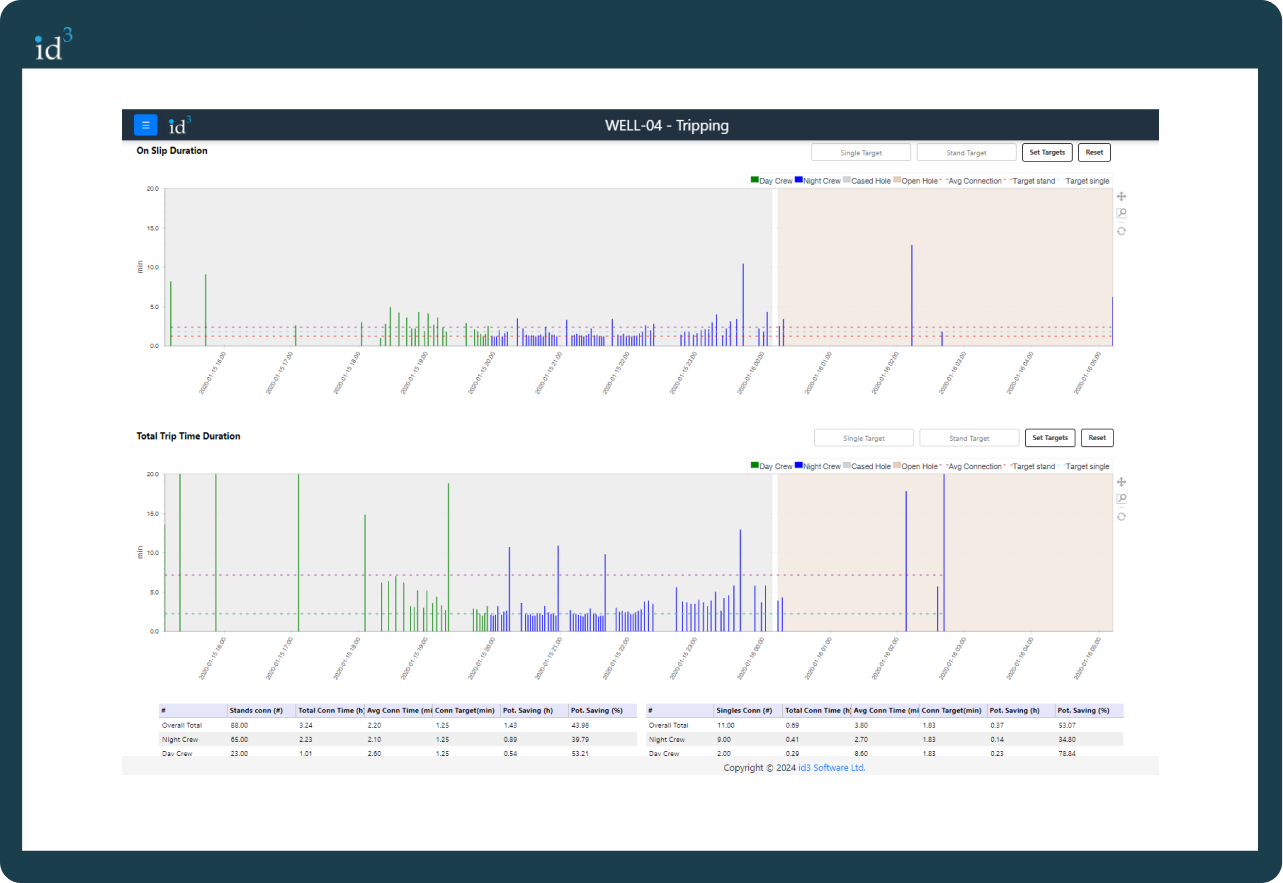Toggle Night Crew legend entry in Total Trip Time chart
The height and width of the screenshot is (883, 1283).
click(x=818, y=466)
